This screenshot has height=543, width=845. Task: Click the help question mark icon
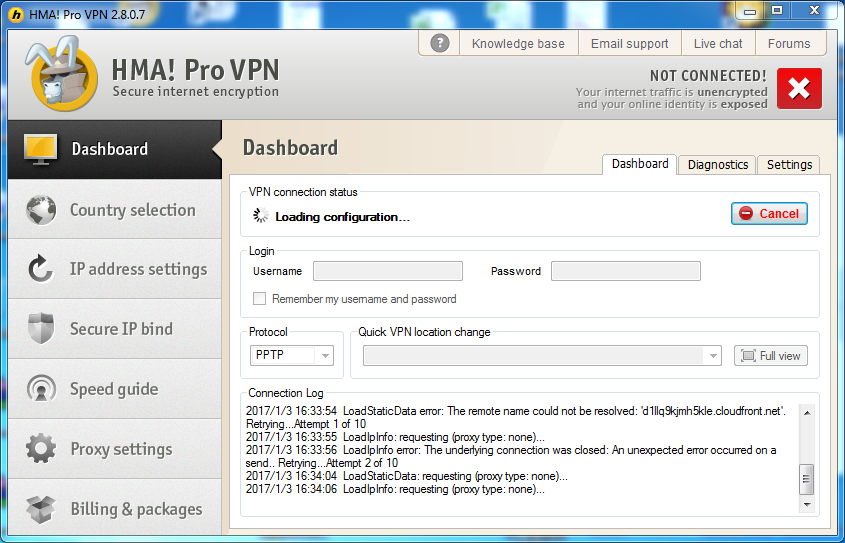point(440,43)
